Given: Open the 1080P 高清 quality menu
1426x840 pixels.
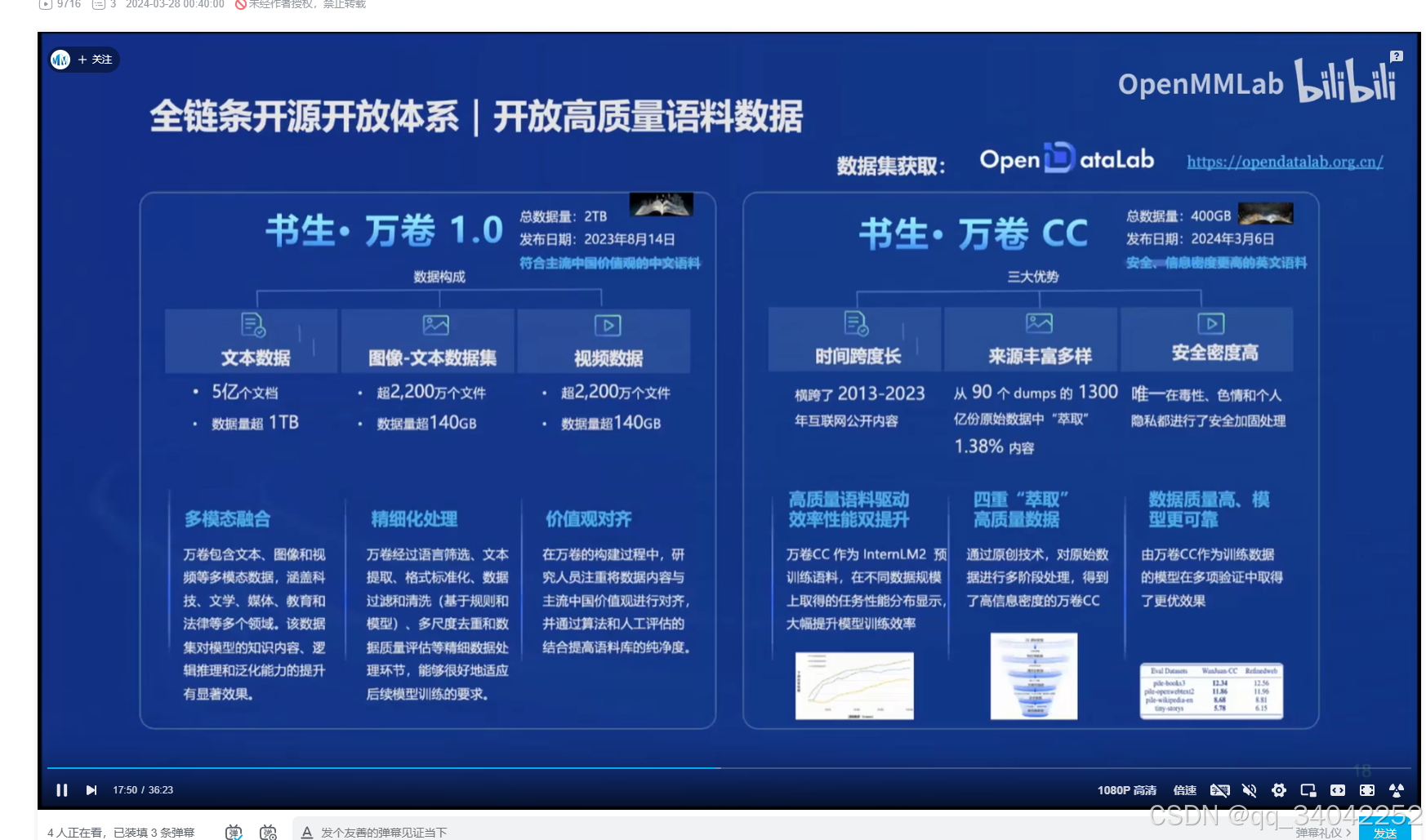Looking at the screenshot, I should (1126, 790).
